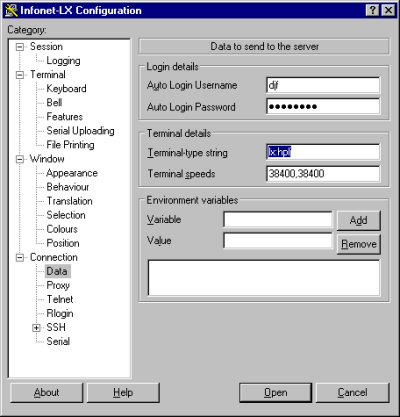Open the Proxy category

58,285
